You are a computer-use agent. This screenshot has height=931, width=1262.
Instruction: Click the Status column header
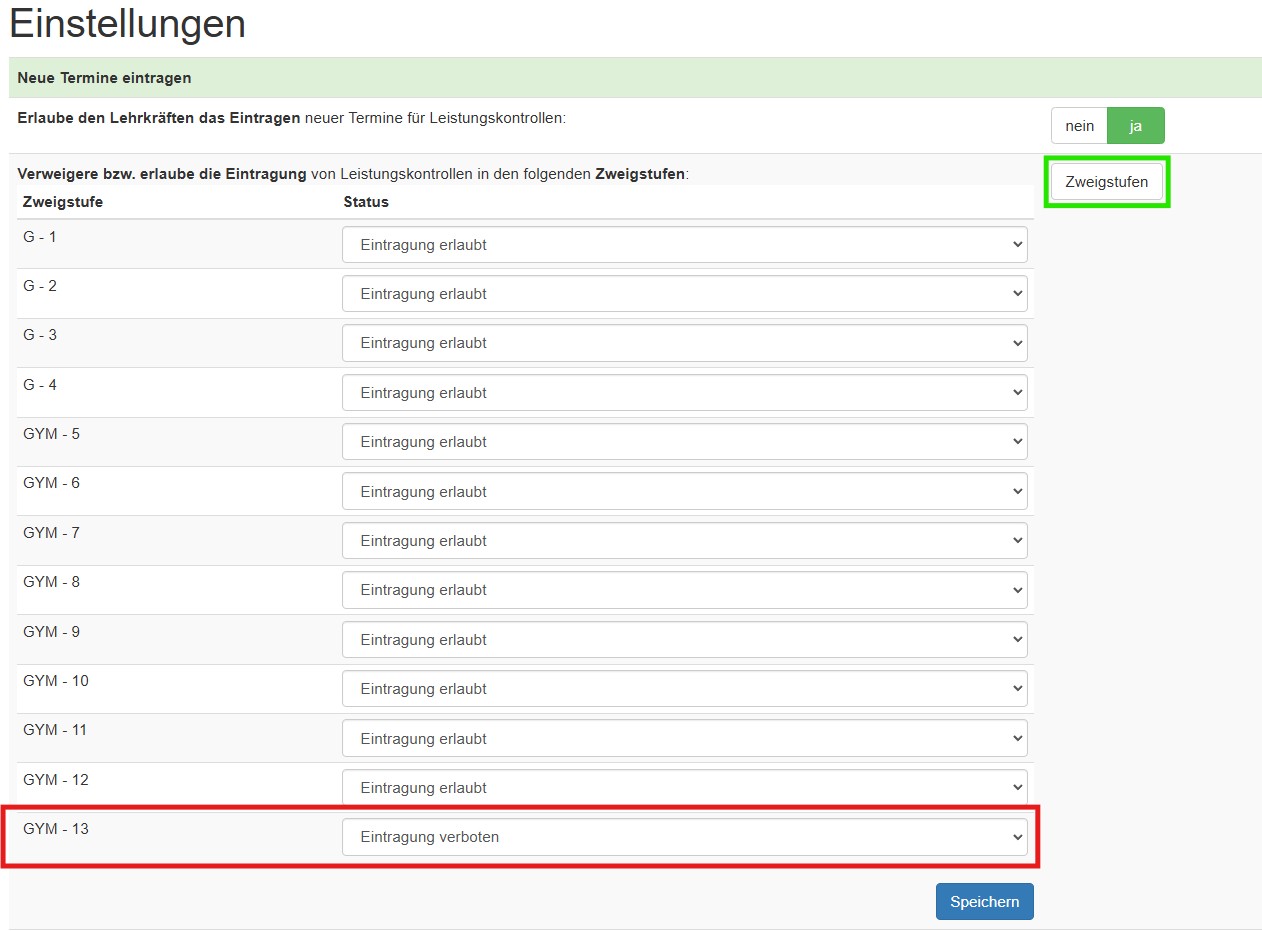tap(366, 202)
